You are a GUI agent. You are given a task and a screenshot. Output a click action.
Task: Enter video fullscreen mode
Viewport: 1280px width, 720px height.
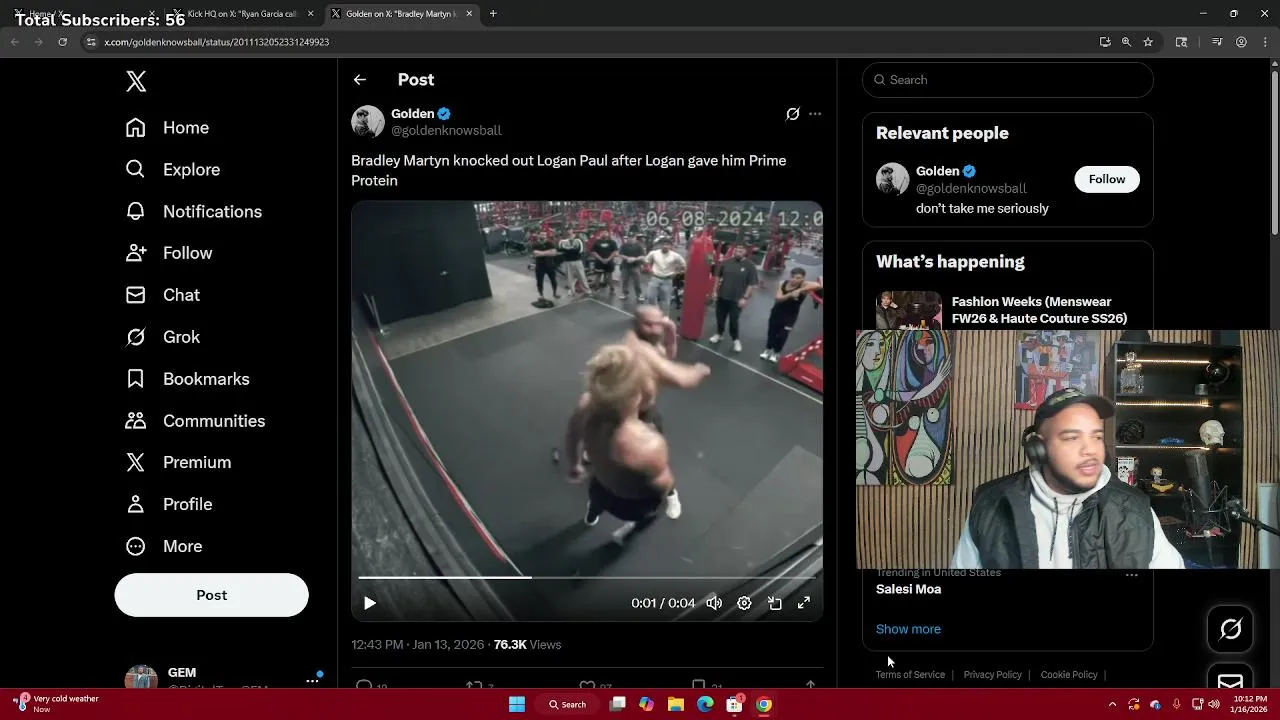tap(804, 603)
